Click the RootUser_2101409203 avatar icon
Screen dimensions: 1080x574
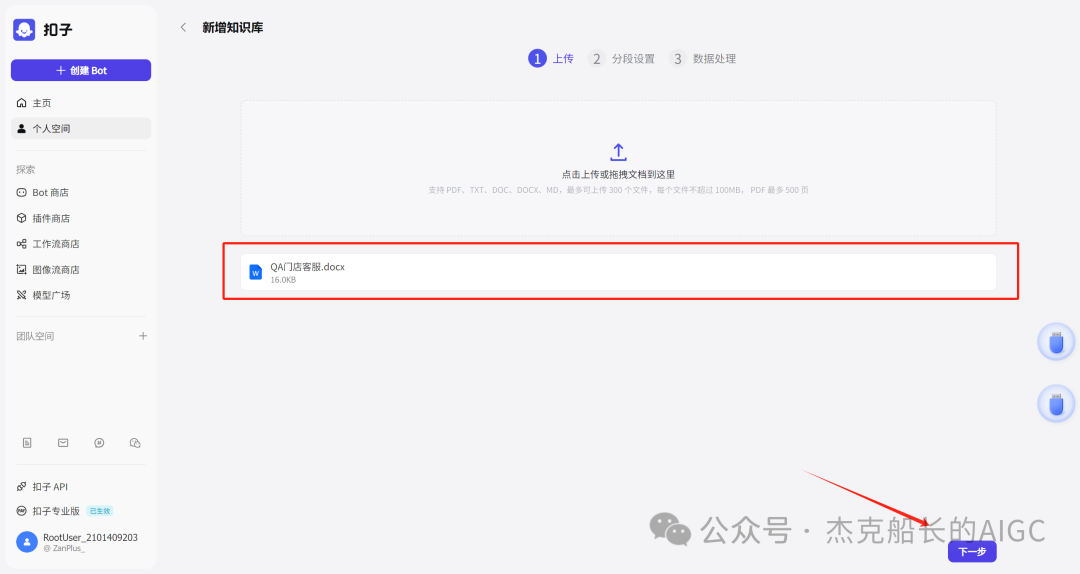[x=27, y=542]
